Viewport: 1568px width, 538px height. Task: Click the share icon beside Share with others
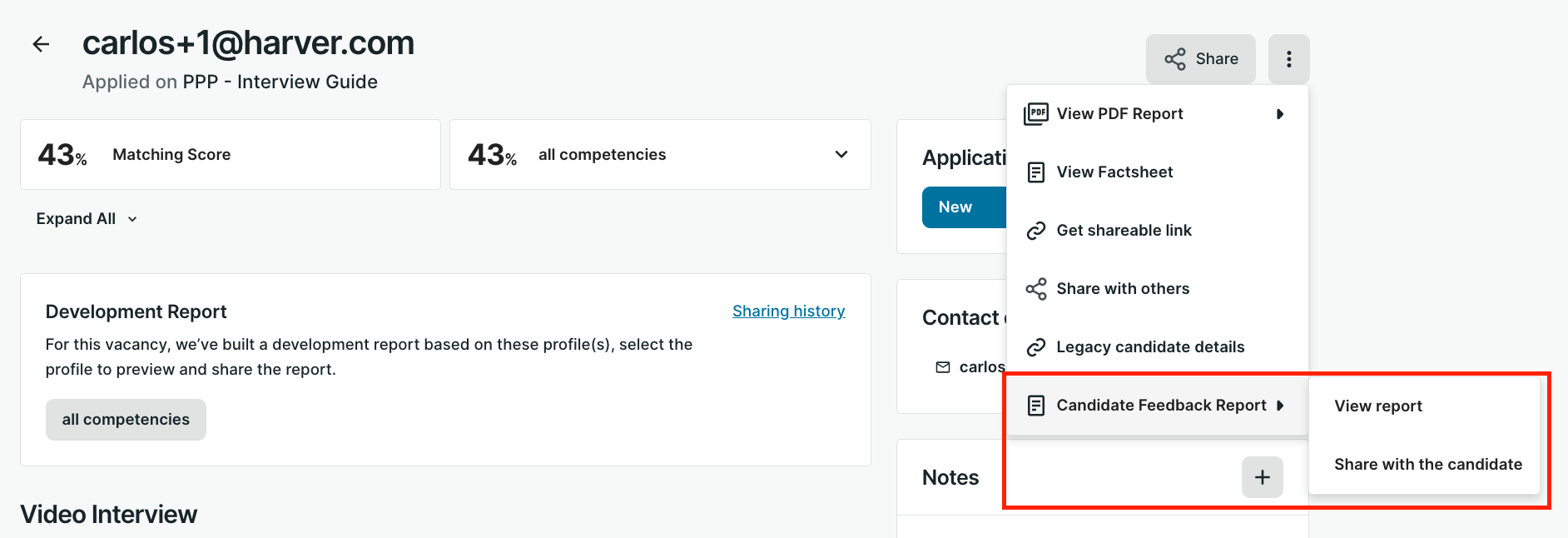coord(1036,289)
